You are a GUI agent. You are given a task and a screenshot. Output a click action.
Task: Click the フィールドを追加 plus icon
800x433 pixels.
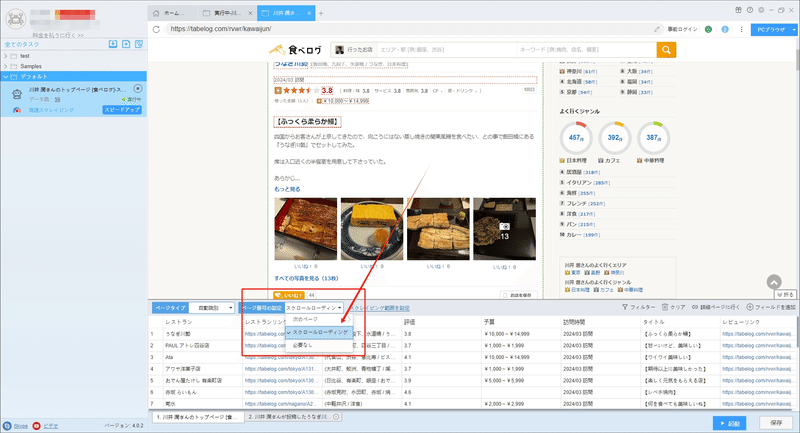point(749,307)
